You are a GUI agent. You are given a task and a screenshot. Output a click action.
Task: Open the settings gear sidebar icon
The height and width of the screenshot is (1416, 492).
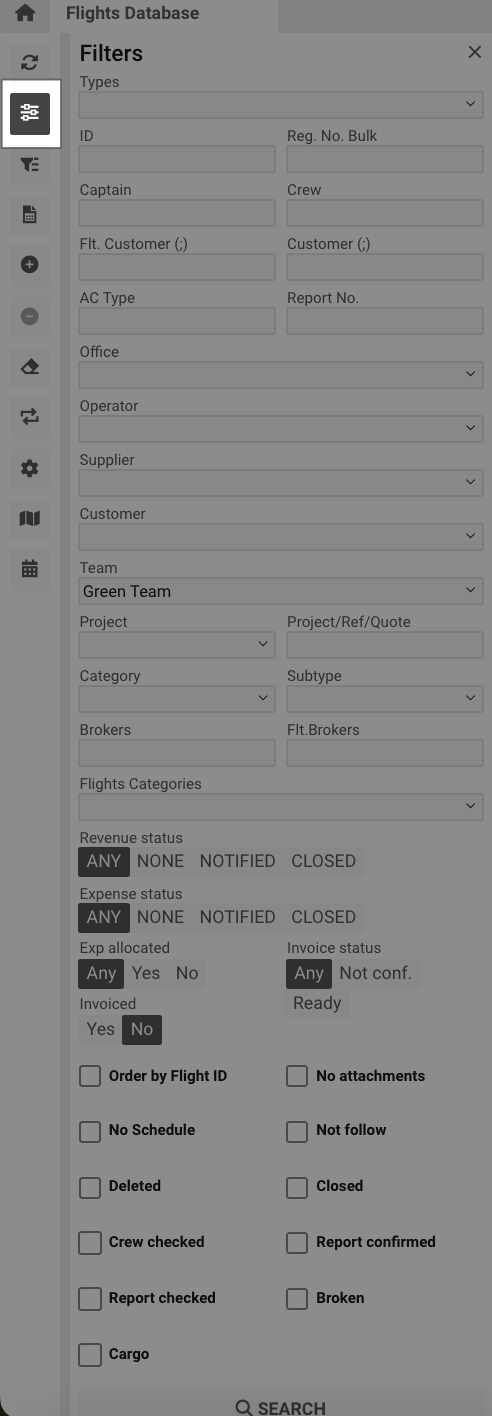pos(30,468)
